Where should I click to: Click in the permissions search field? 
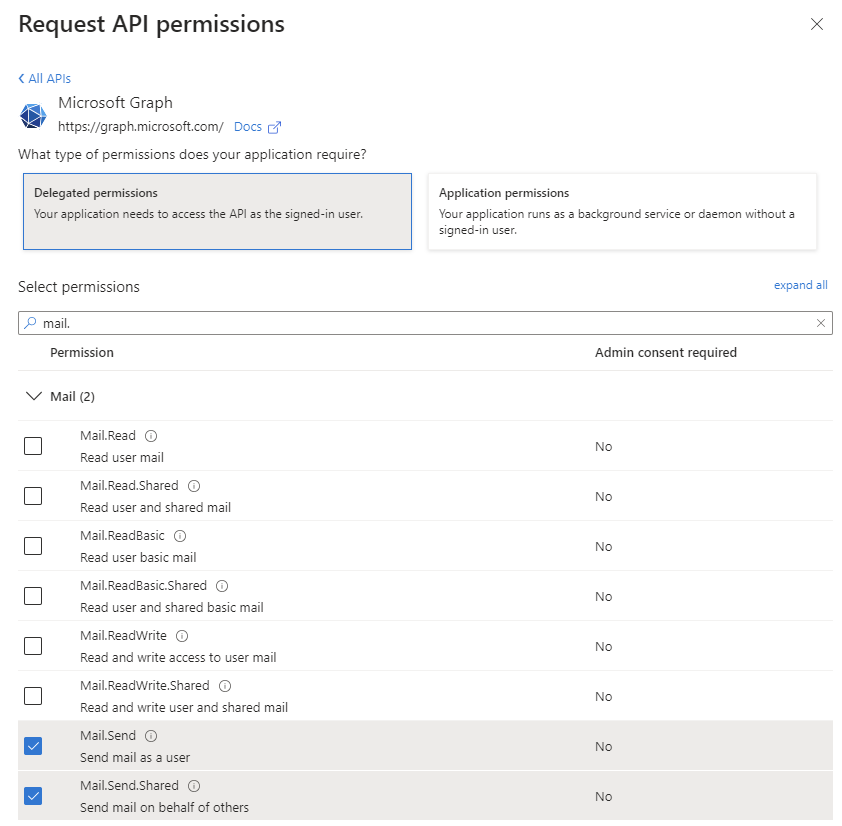[x=420, y=323]
